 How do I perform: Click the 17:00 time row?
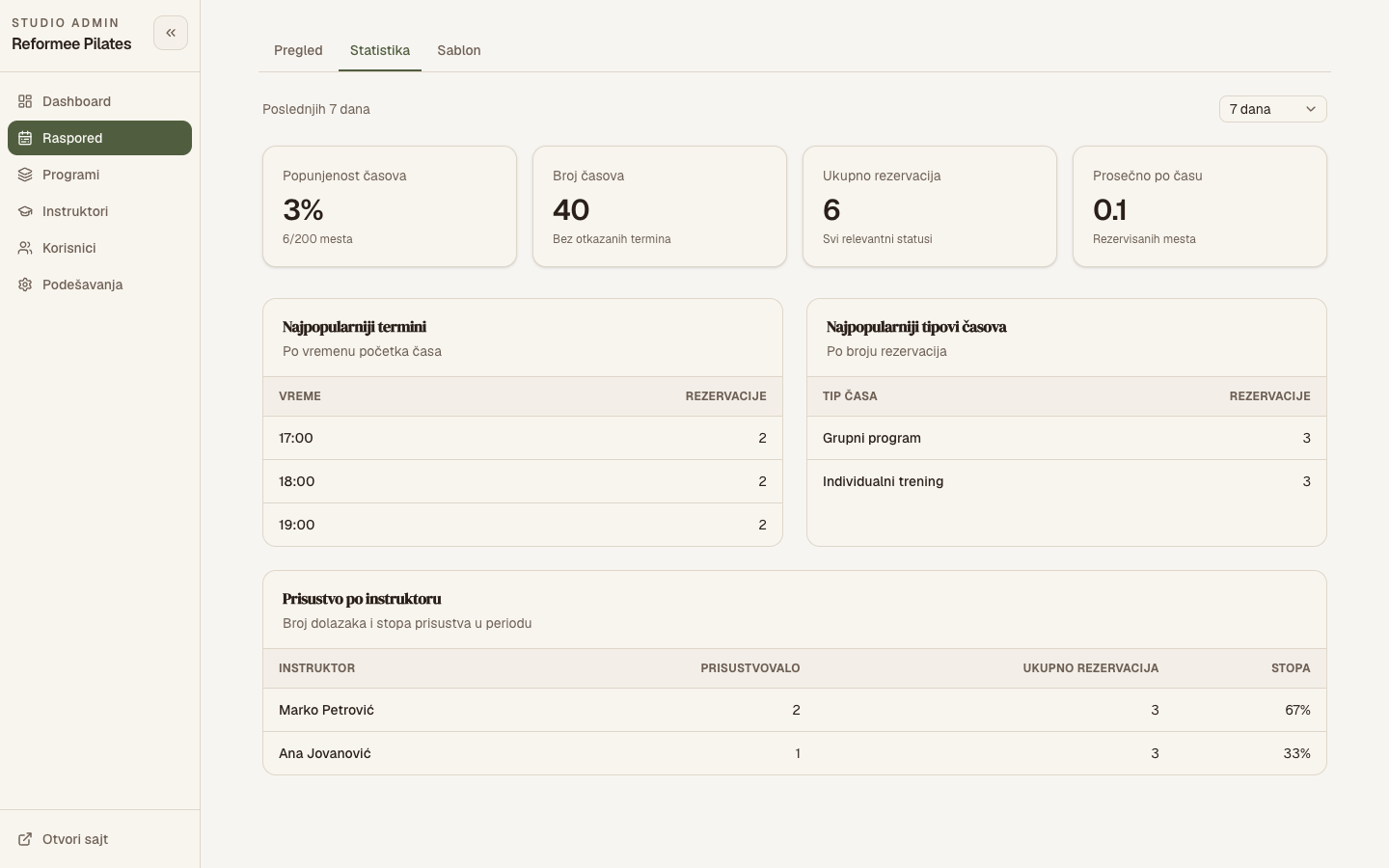click(x=523, y=438)
